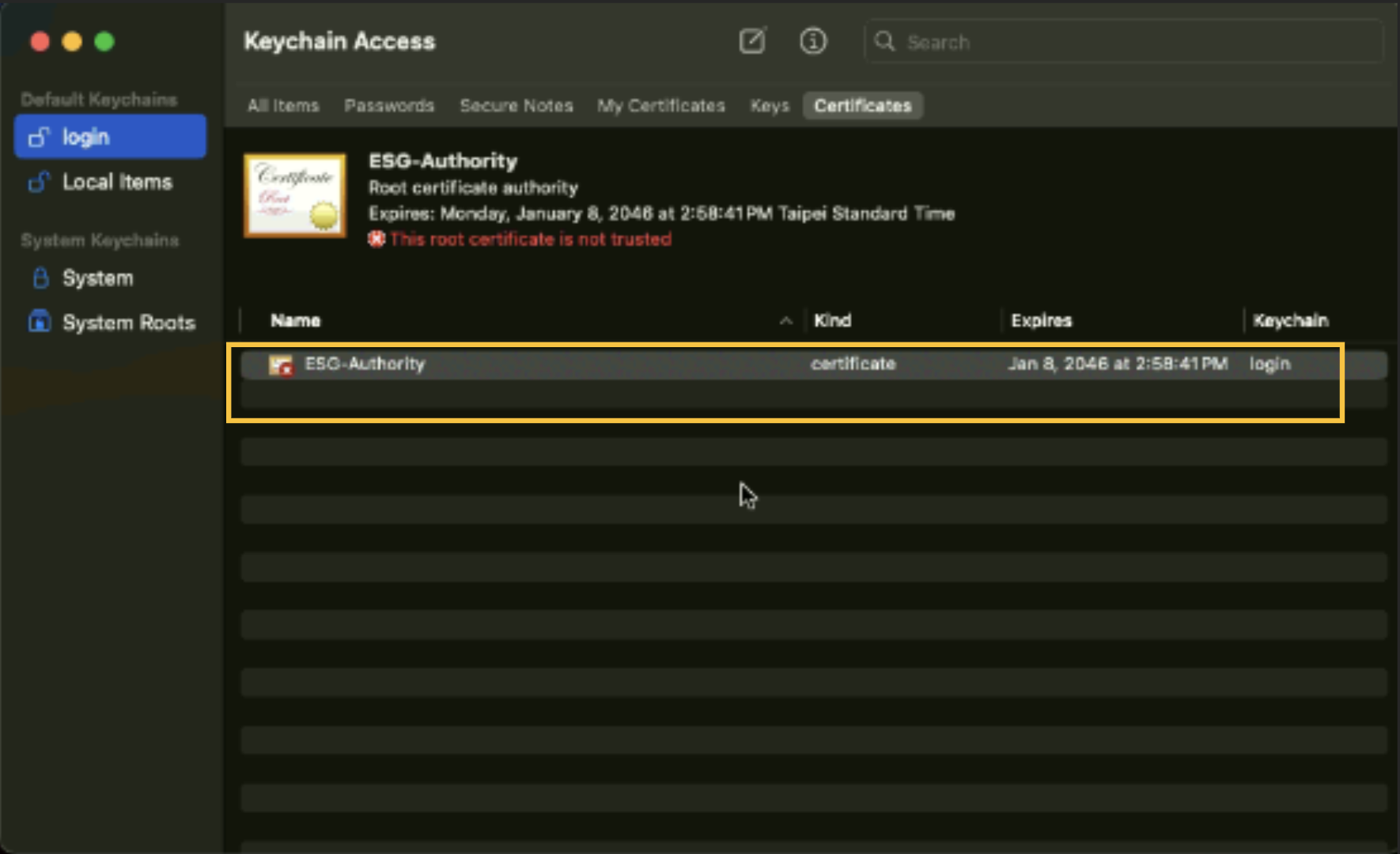Select the login keychain in sidebar
Image resolution: width=1400 pixels, height=854 pixels.
coord(110,137)
